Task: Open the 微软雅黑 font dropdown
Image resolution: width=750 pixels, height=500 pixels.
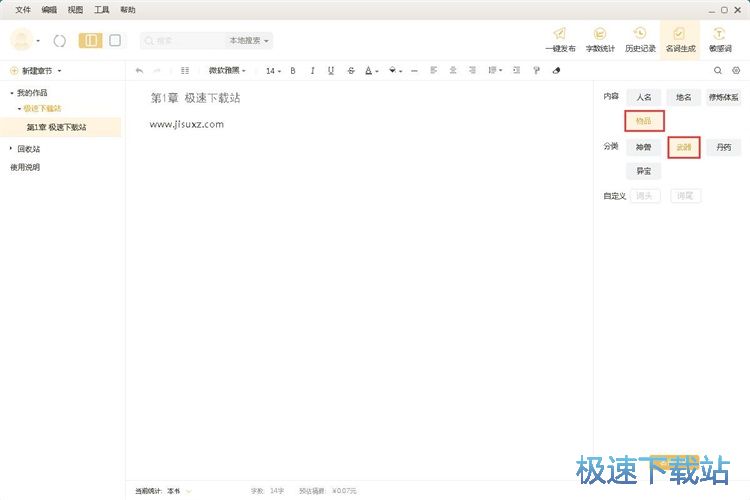Action: click(x=227, y=71)
